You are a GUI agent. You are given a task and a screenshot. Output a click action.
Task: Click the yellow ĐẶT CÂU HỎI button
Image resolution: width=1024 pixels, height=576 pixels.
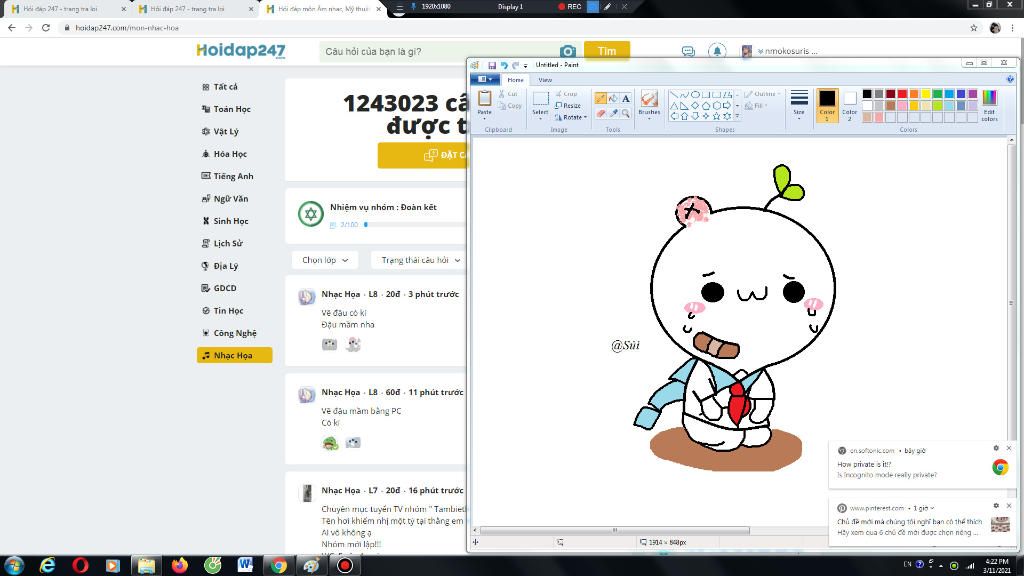click(423, 155)
